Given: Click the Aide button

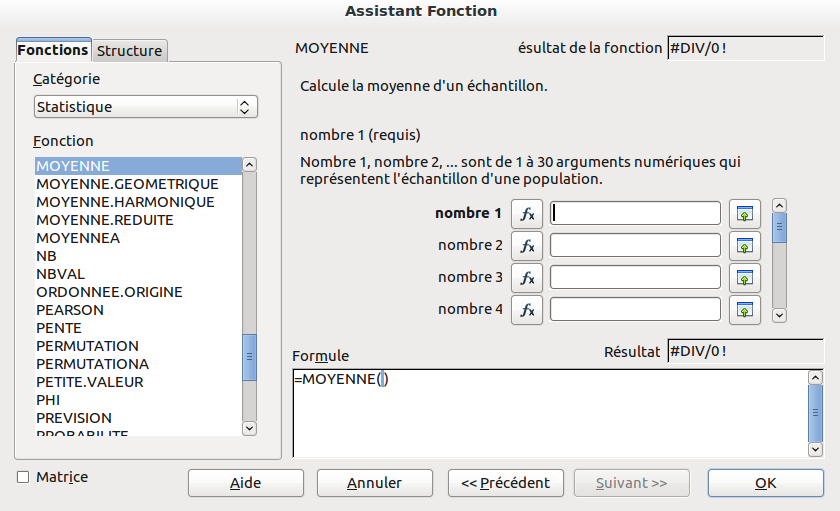Looking at the screenshot, I should coord(245,483).
